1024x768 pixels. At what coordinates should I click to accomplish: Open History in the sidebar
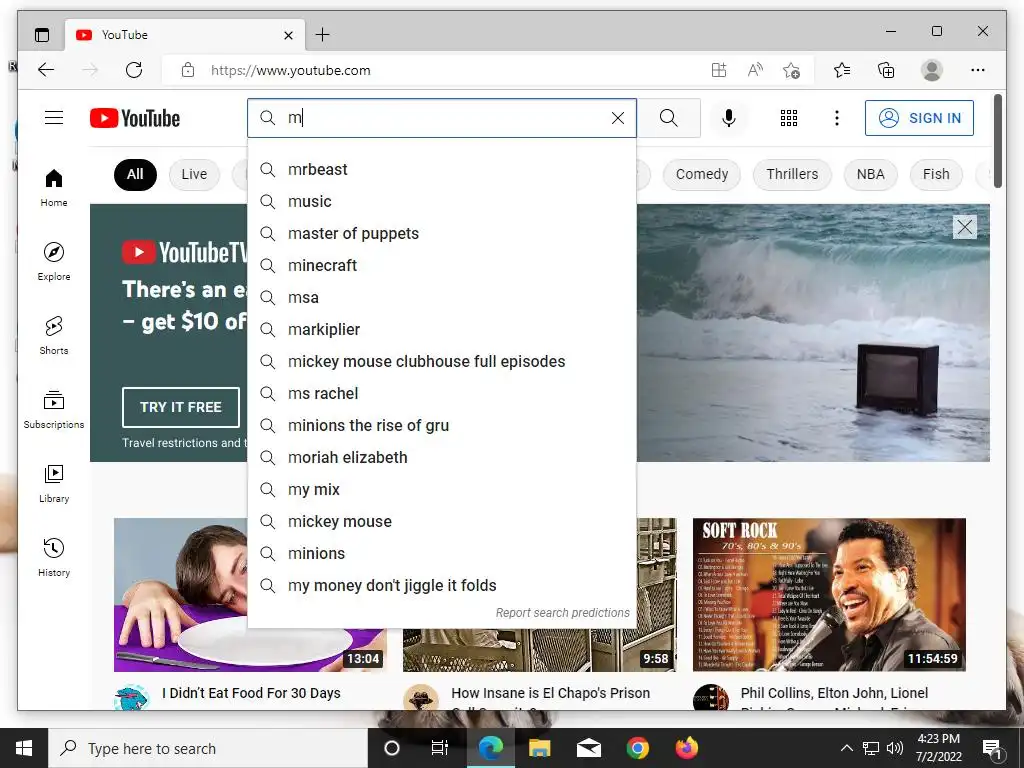pyautogui.click(x=54, y=557)
